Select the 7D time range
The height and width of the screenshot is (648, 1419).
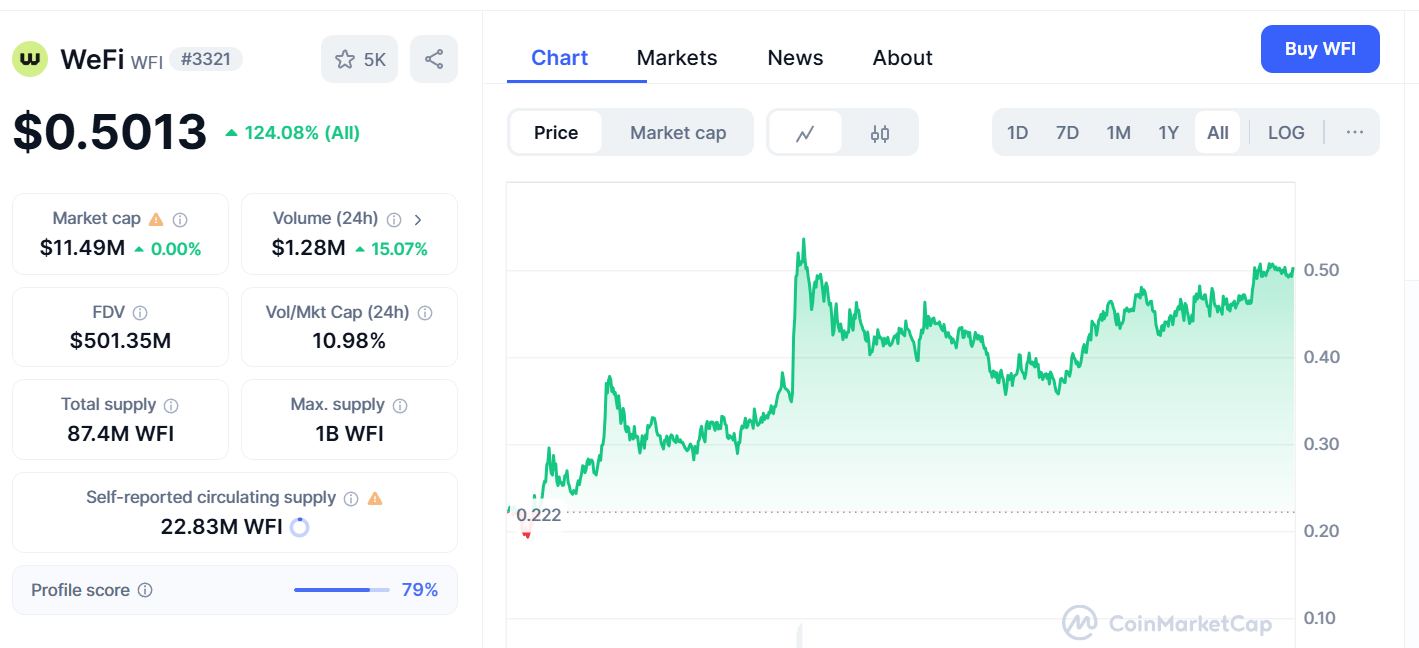1067,133
